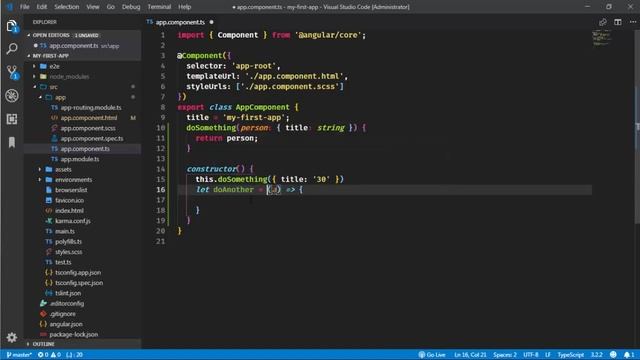
Task: Click the code minimap preview
Action: point(601,38)
